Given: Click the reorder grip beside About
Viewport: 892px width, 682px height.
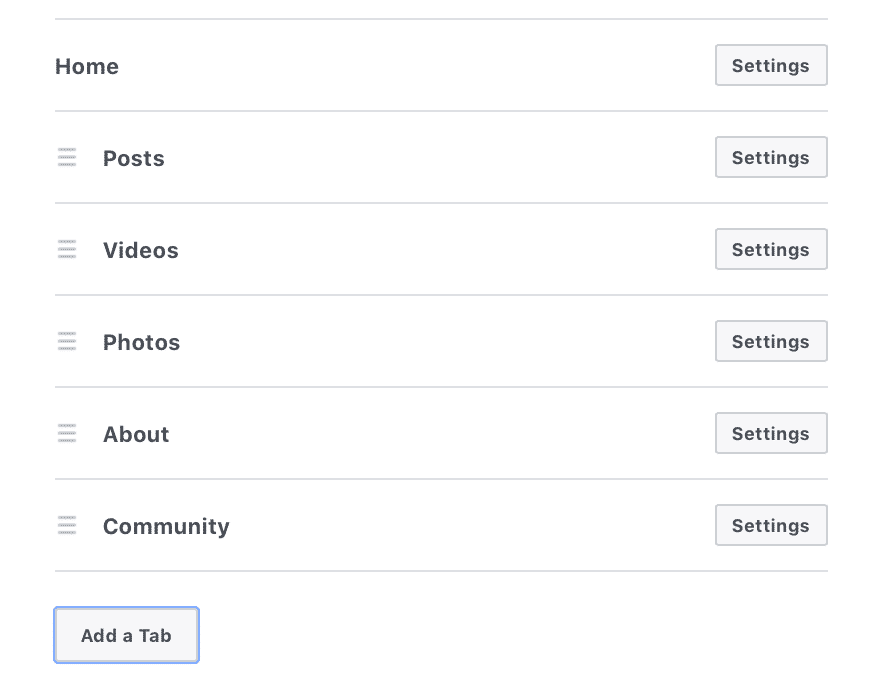Looking at the screenshot, I should [67, 433].
